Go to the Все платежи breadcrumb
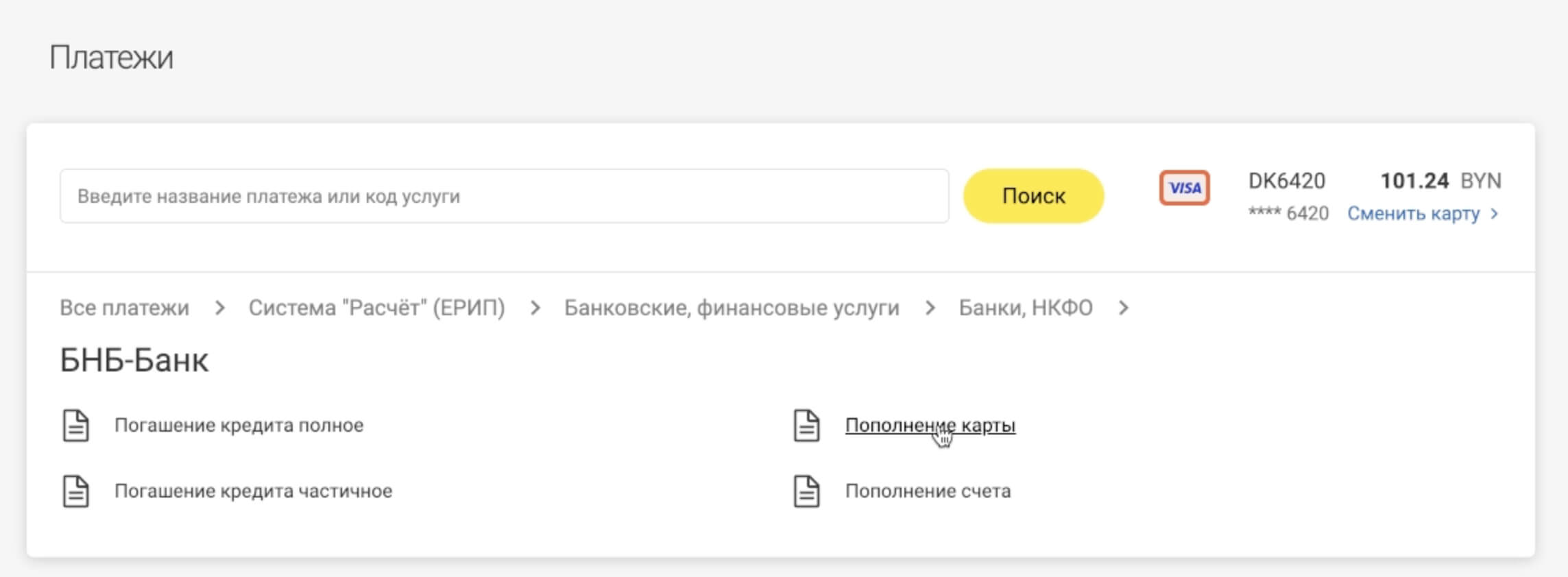Image resolution: width=1568 pixels, height=577 pixels. click(124, 308)
